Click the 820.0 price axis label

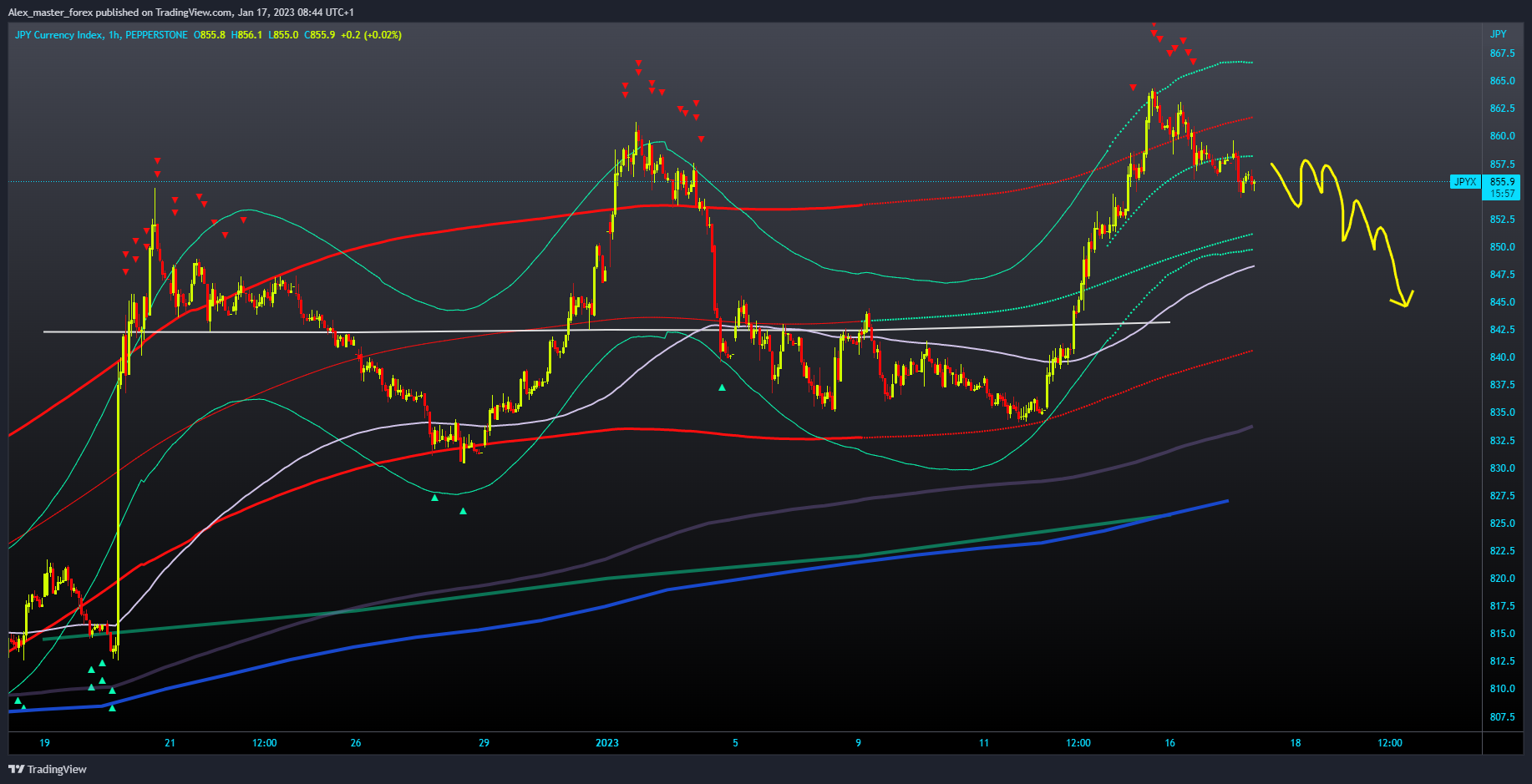[x=1502, y=579]
